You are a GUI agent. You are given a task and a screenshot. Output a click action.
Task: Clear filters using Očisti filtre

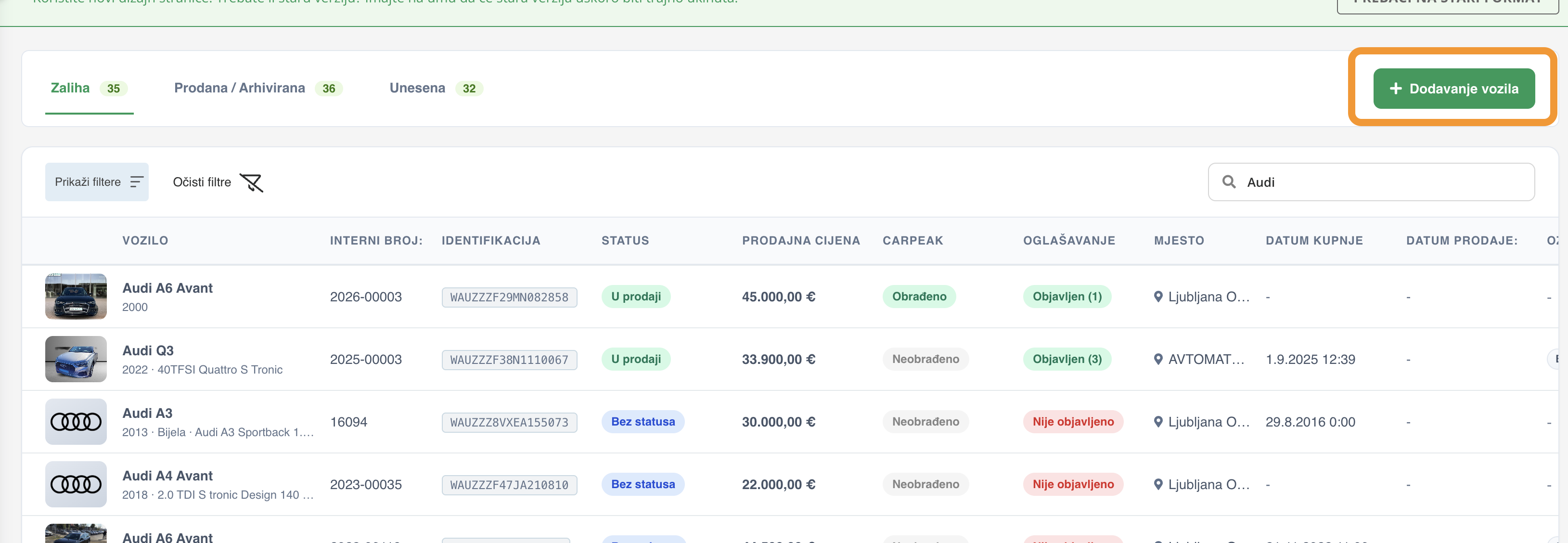218,182
